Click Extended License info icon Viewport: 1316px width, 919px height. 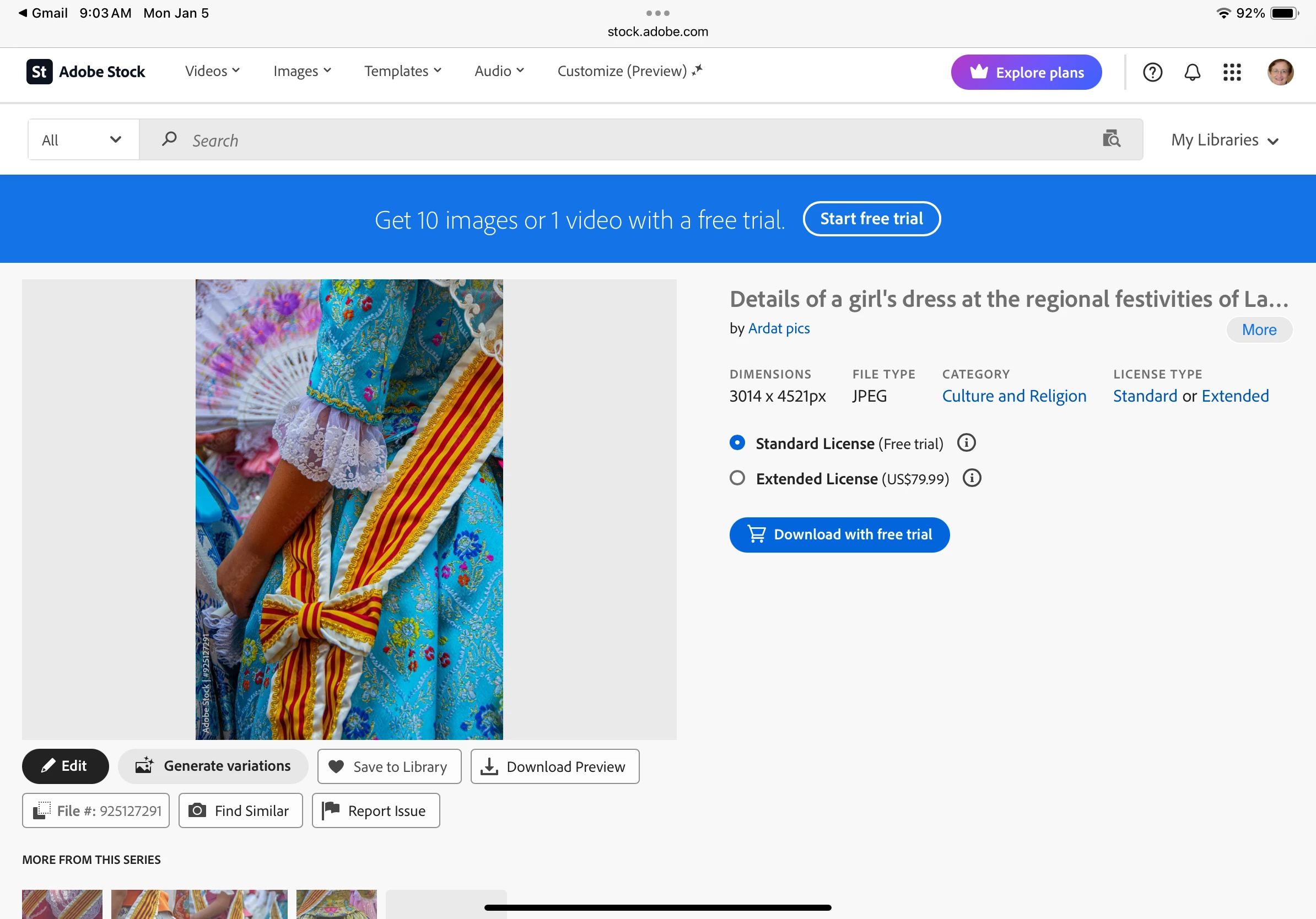[x=972, y=478]
